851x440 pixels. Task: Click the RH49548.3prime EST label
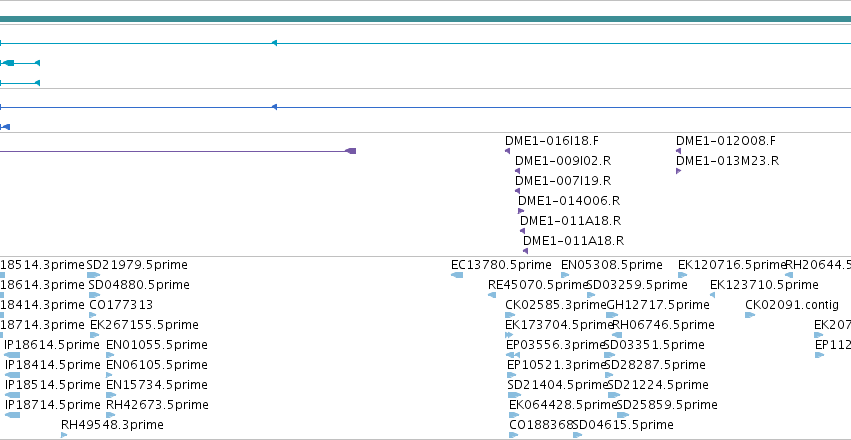[x=112, y=425]
